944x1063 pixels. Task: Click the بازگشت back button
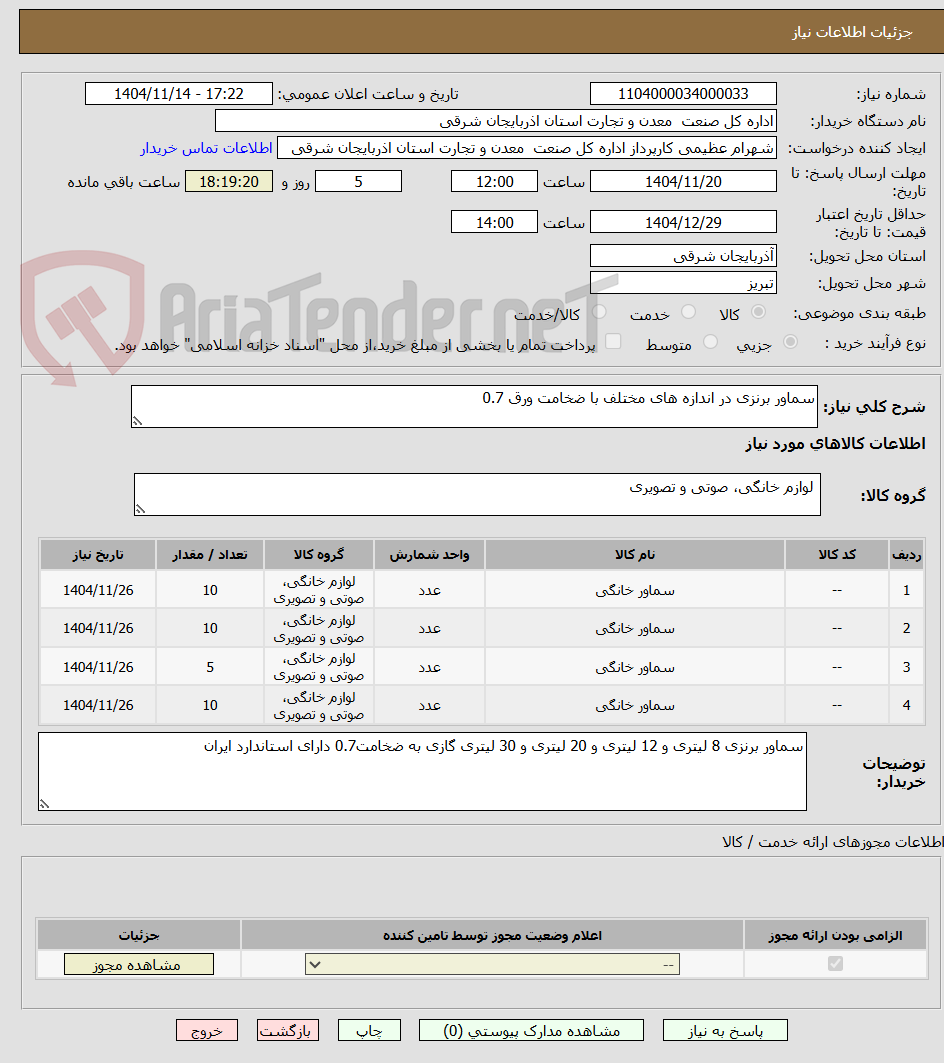tap(288, 1030)
